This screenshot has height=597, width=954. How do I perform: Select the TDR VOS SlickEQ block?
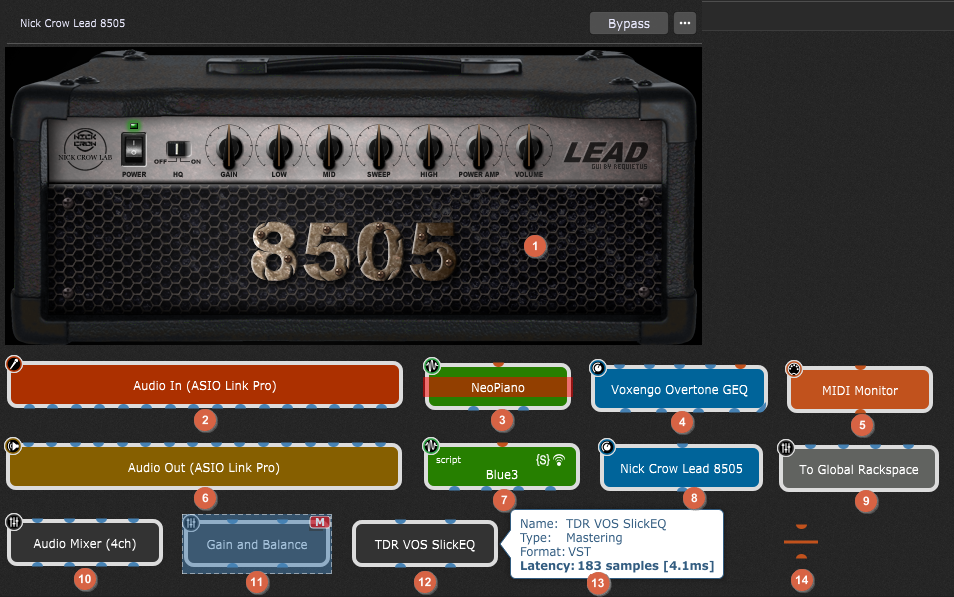coord(425,544)
